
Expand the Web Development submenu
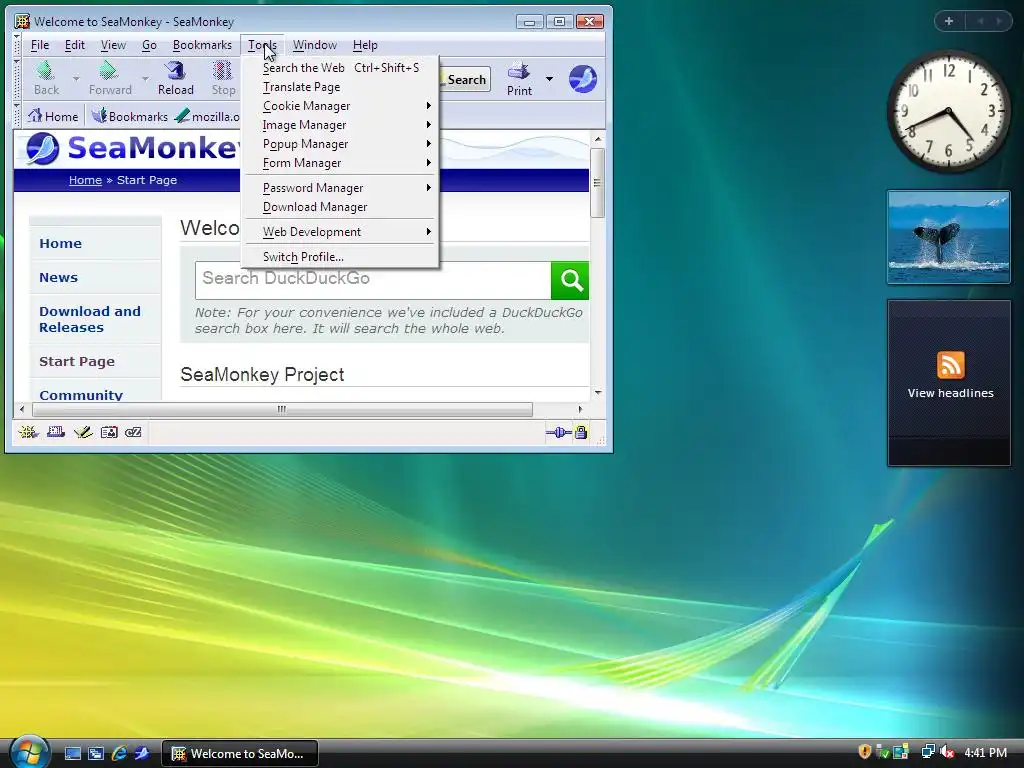tap(340, 232)
